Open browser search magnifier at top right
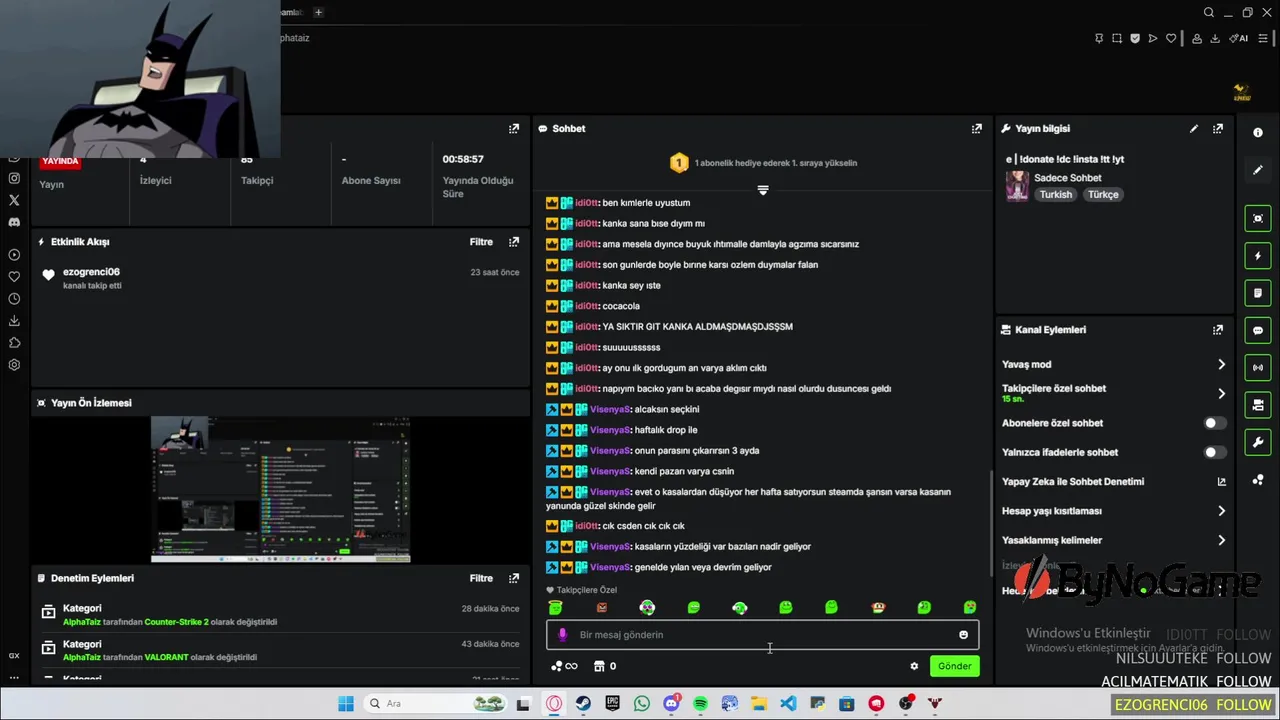Viewport: 1280px width, 720px height. click(1209, 12)
